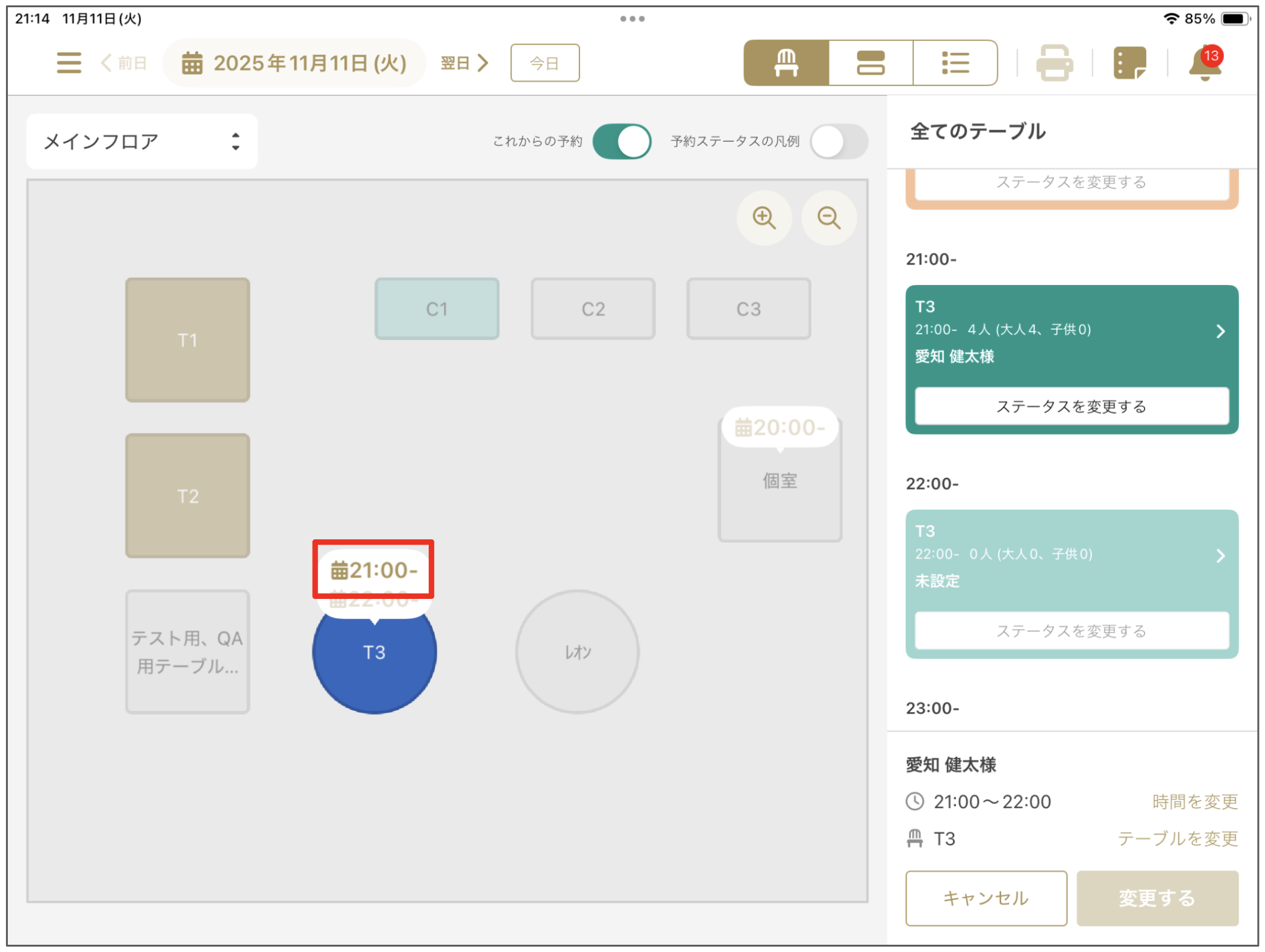Switch to the table seat view
Viewport: 1265px width, 952px height.
coord(786,63)
